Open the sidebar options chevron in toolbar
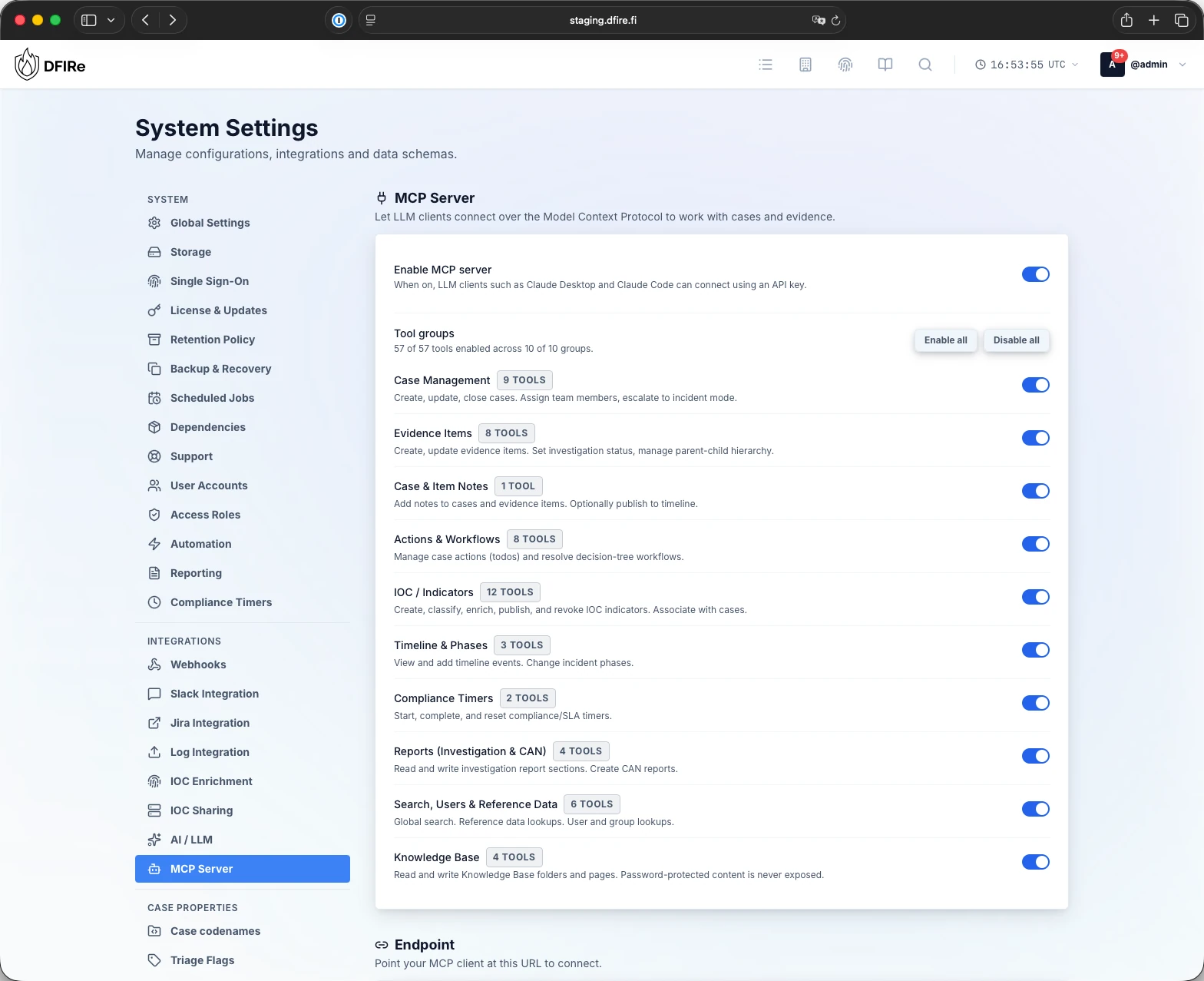This screenshot has width=1204, height=981. click(111, 20)
